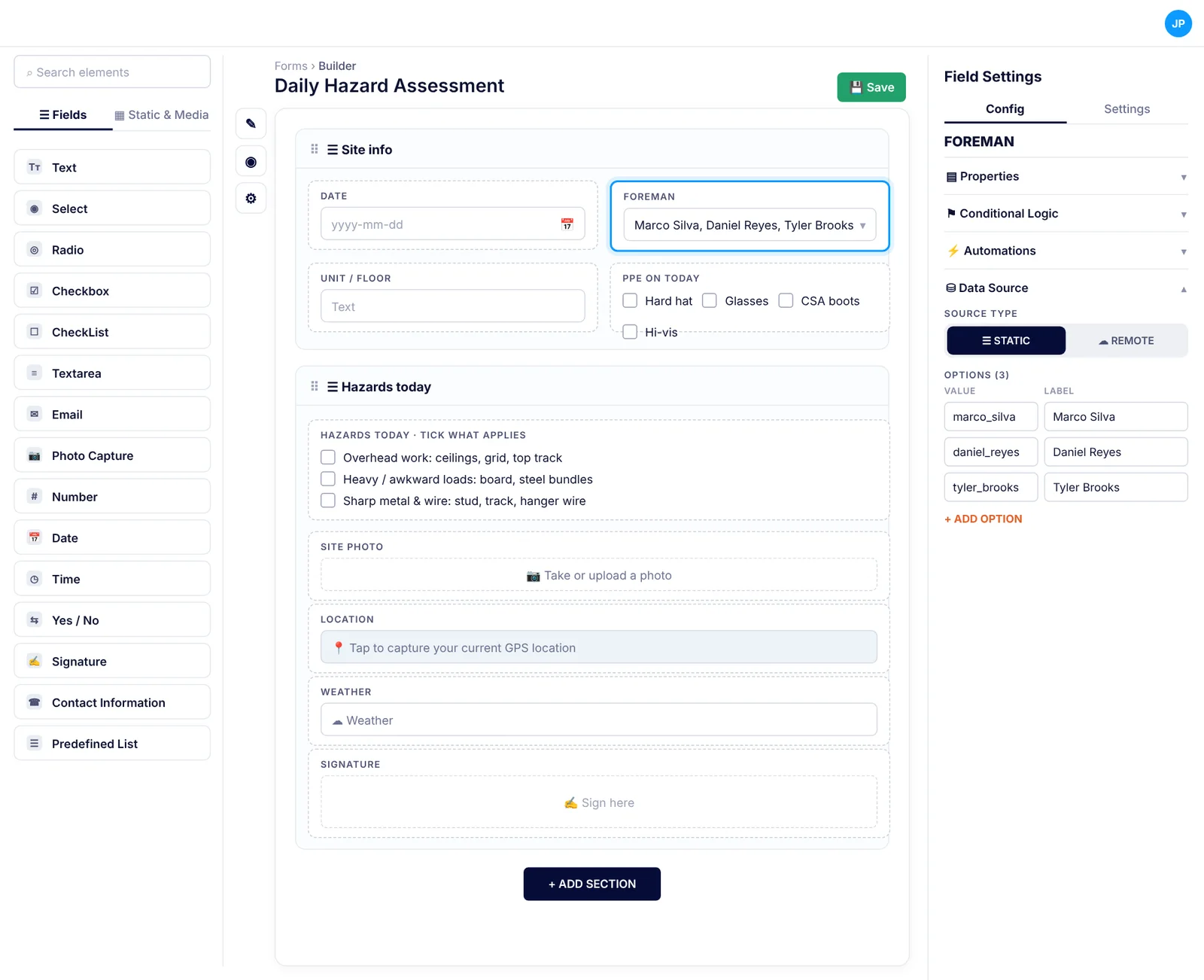This screenshot has width=1204, height=980.
Task: Select the Fields tab
Action: [63, 114]
